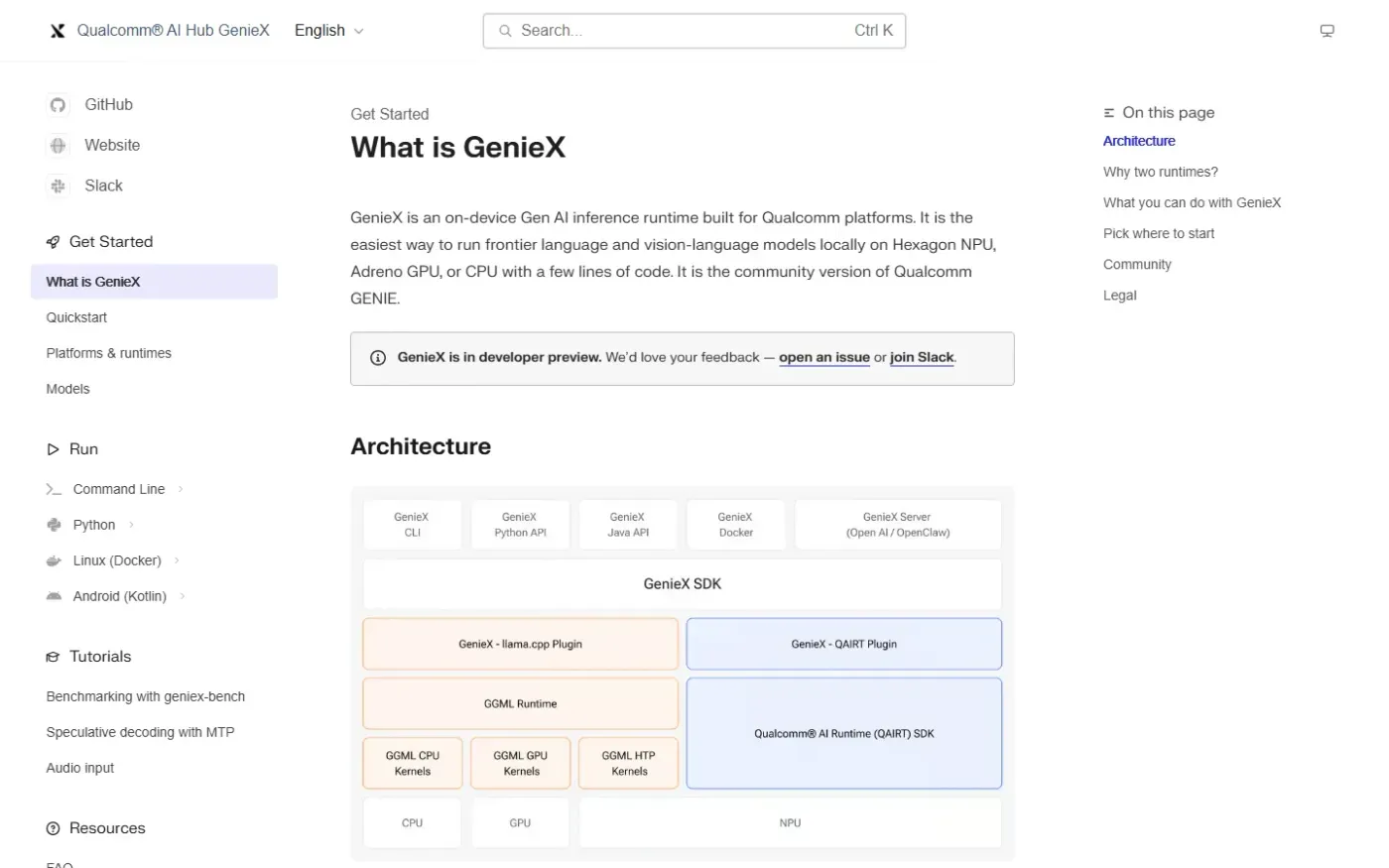Click the Docker whale icon
Image resolution: width=1389 pixels, height=868 pixels.
coord(55,560)
